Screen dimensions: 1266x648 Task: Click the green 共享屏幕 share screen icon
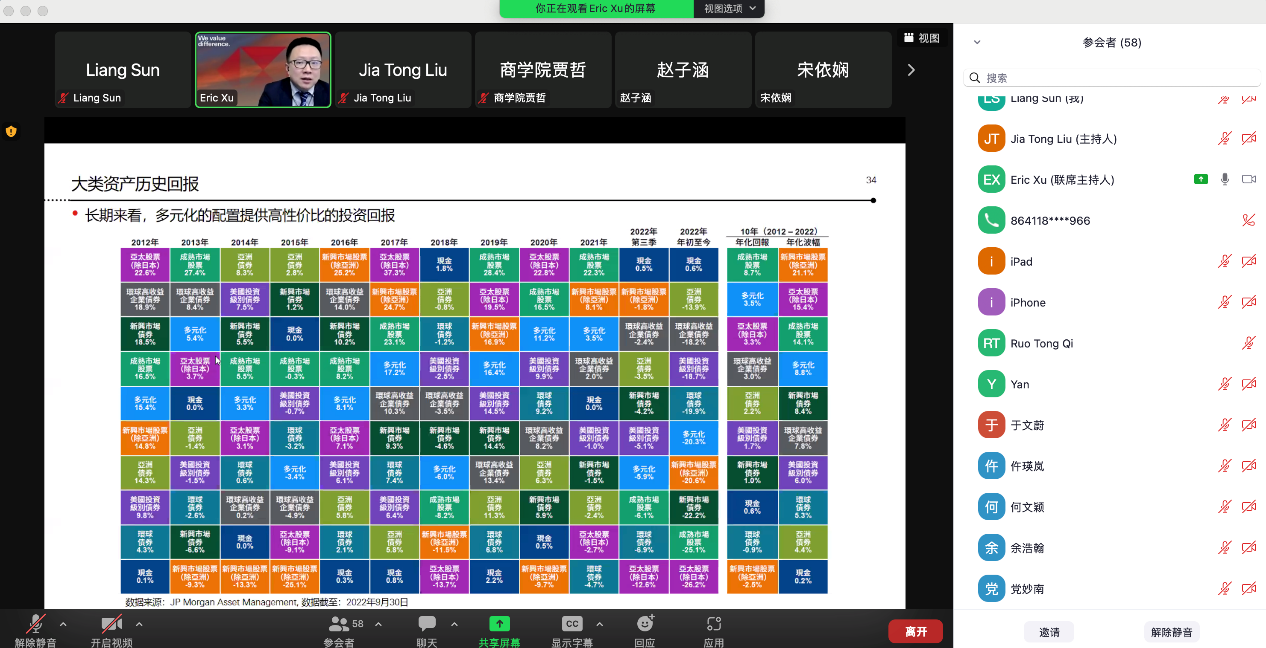[499, 624]
